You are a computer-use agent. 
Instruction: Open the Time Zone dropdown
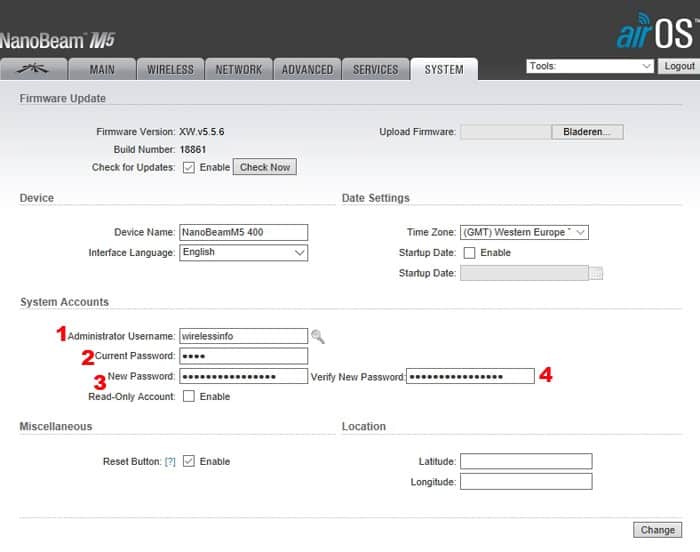(525, 232)
